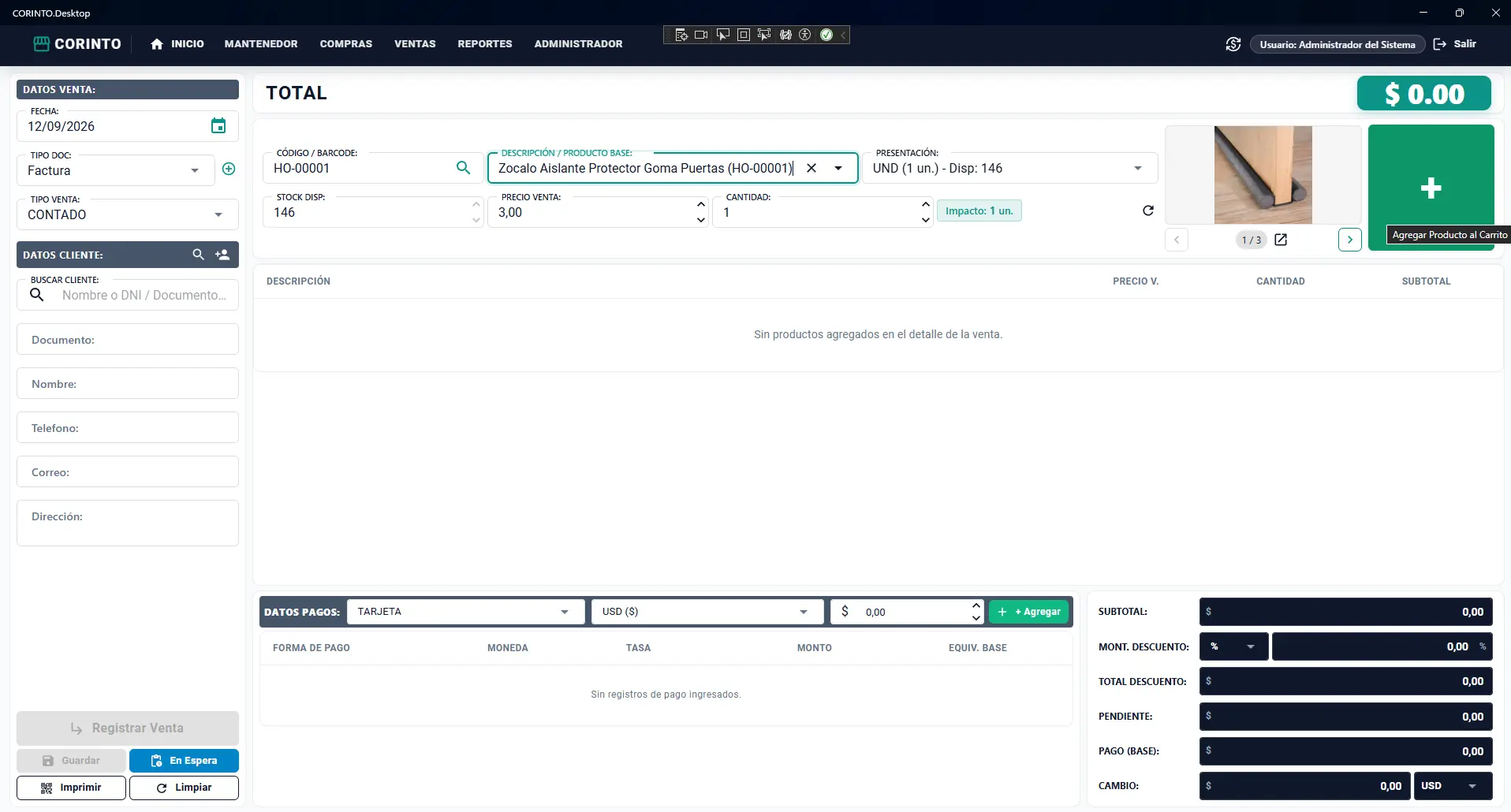Click the + Agregar payment button
Viewport: 1511px width, 812px height.
point(1029,612)
